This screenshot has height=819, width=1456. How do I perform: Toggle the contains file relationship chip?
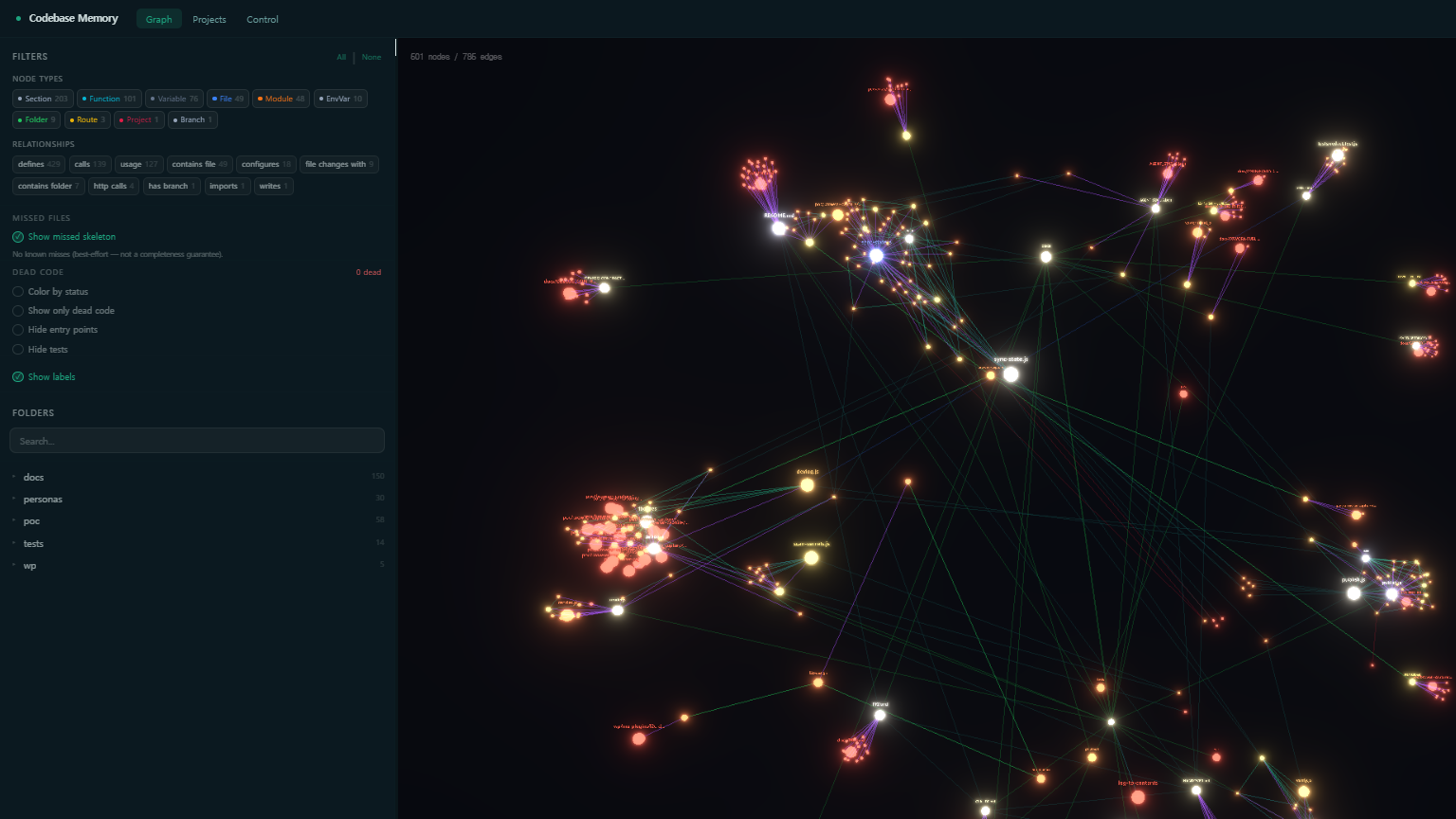point(199,164)
